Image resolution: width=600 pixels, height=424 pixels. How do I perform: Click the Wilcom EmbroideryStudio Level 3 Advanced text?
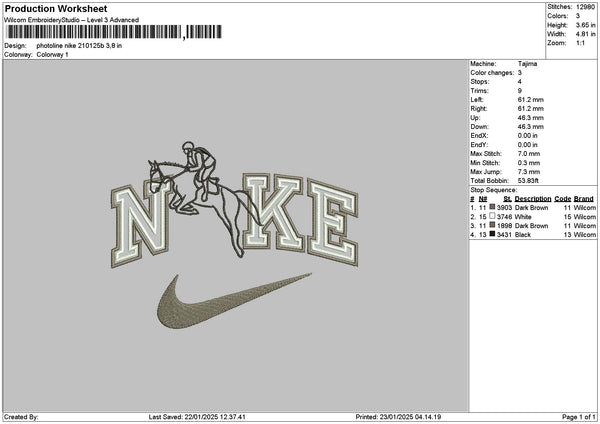(x=72, y=20)
